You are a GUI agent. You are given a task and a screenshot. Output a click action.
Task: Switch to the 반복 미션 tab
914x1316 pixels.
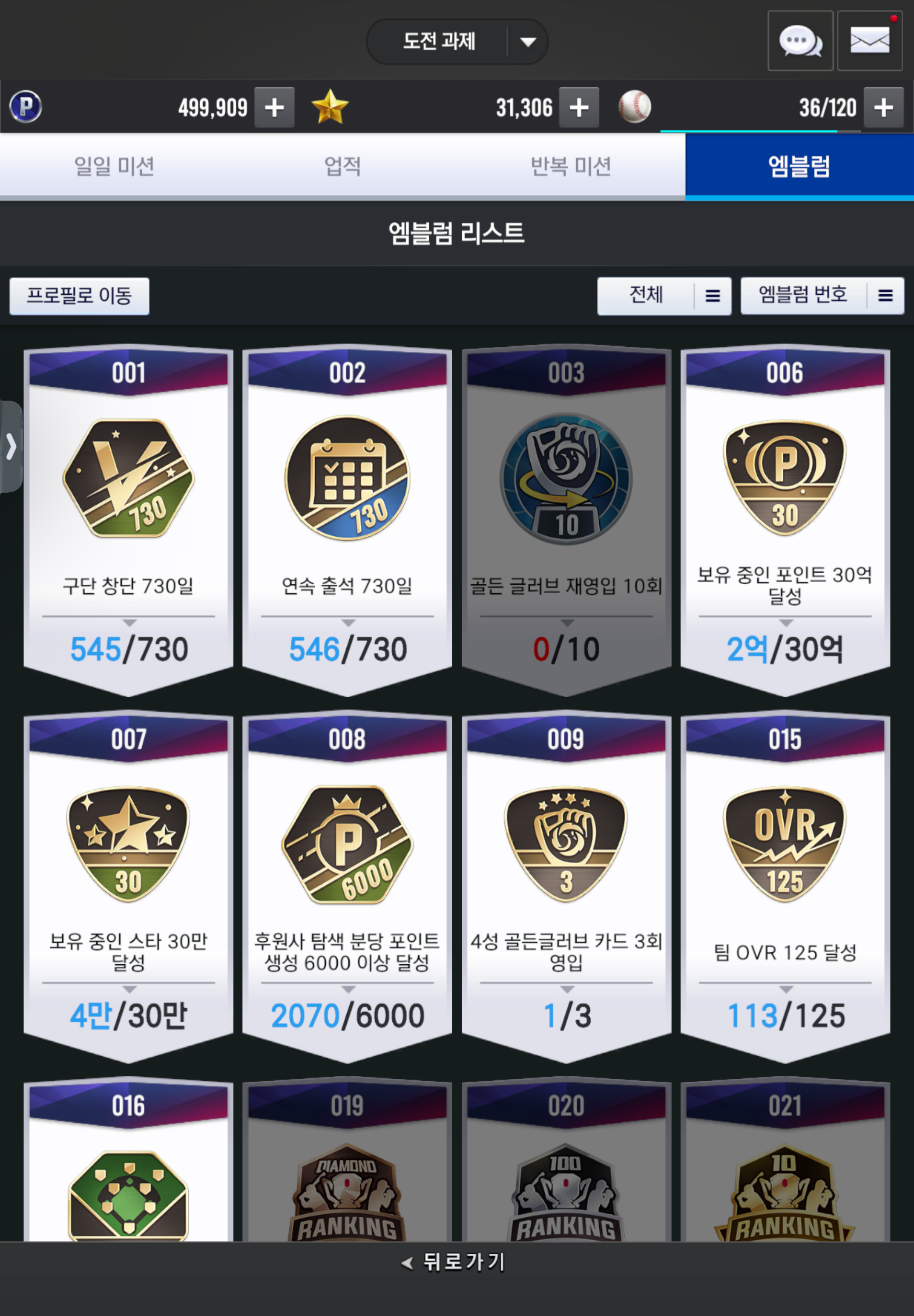coord(571,166)
